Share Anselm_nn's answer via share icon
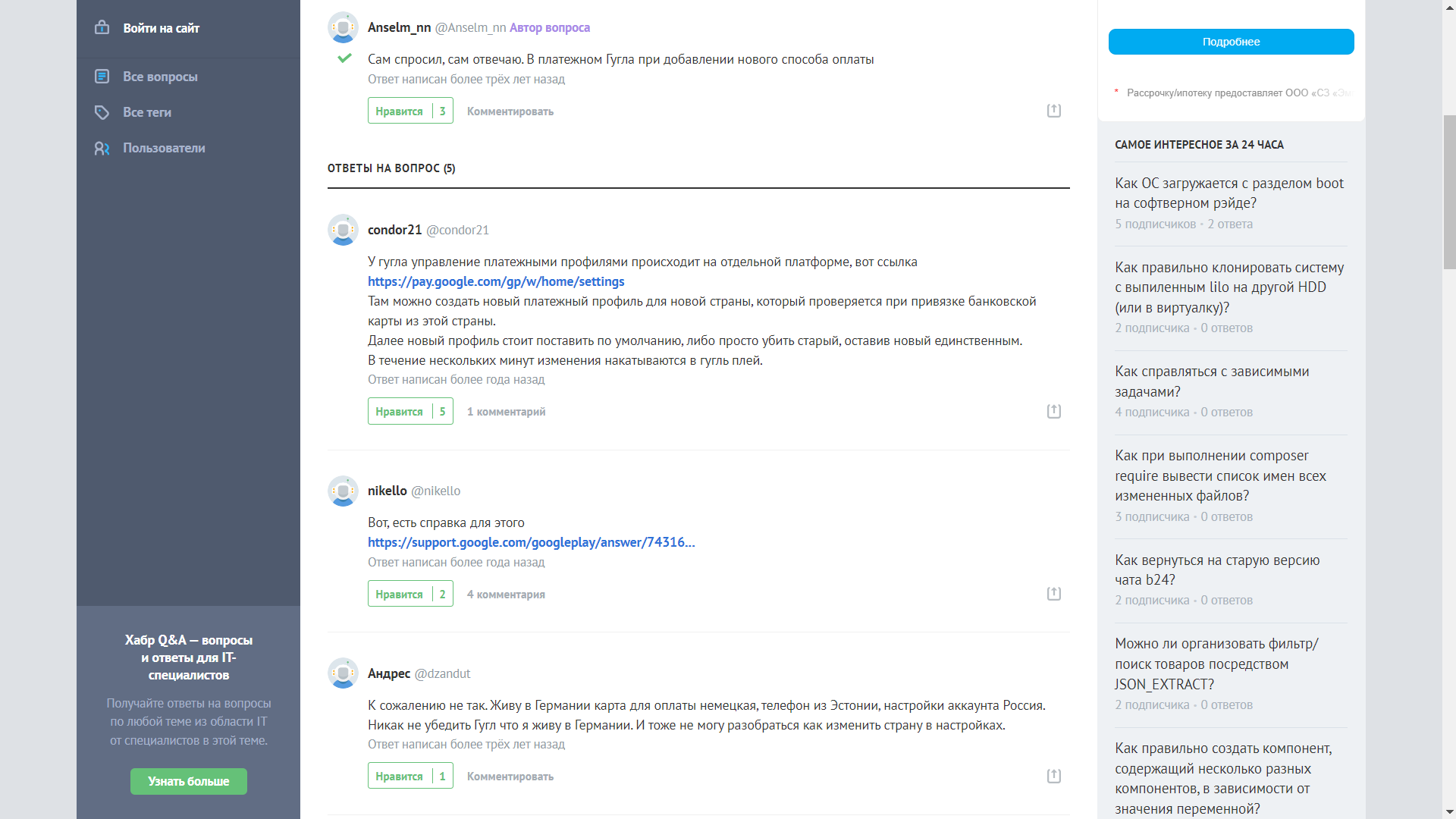Viewport: 1456px width, 819px height. (1054, 111)
